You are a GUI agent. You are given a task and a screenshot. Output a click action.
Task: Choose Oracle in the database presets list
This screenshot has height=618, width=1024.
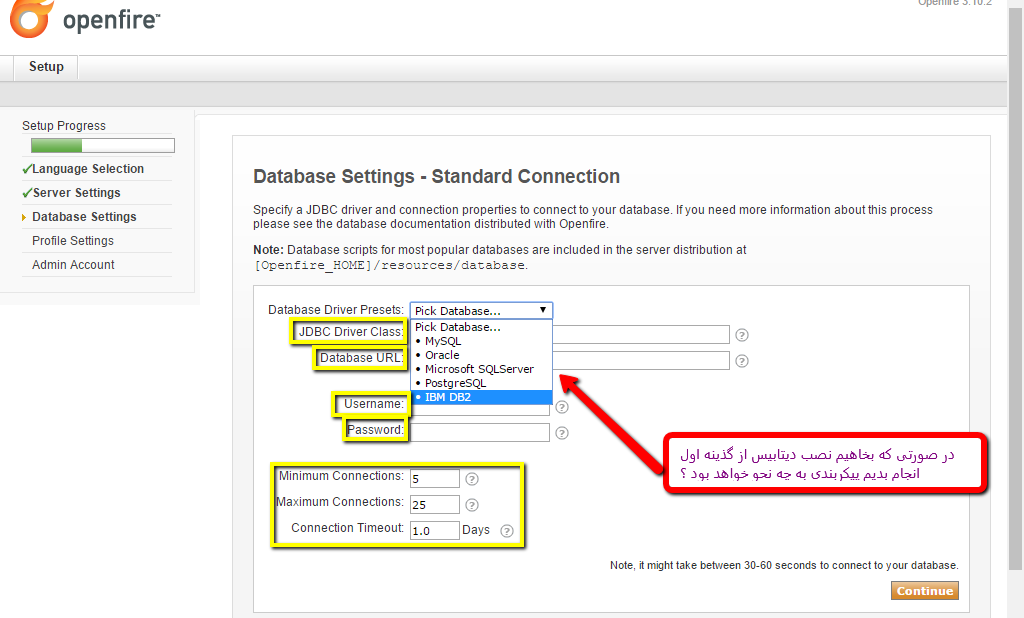[x=442, y=355]
